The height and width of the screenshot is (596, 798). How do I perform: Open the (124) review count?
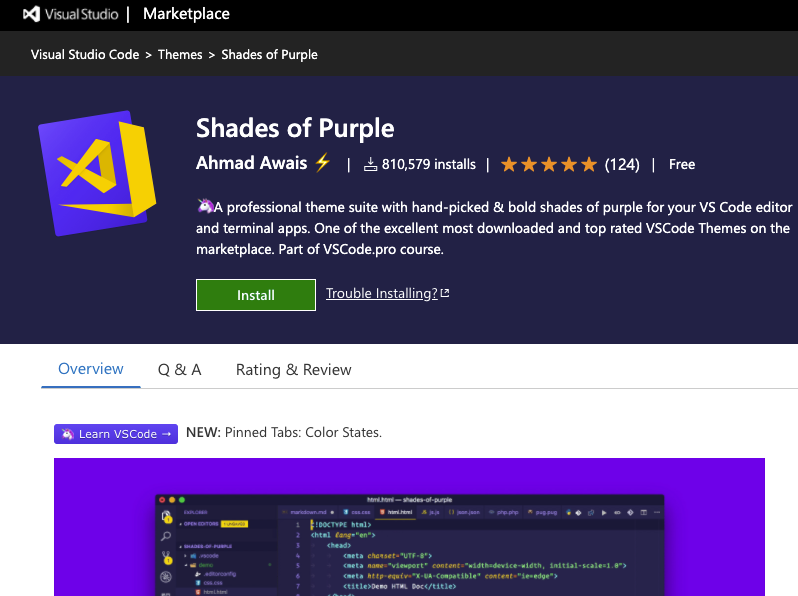tap(622, 164)
